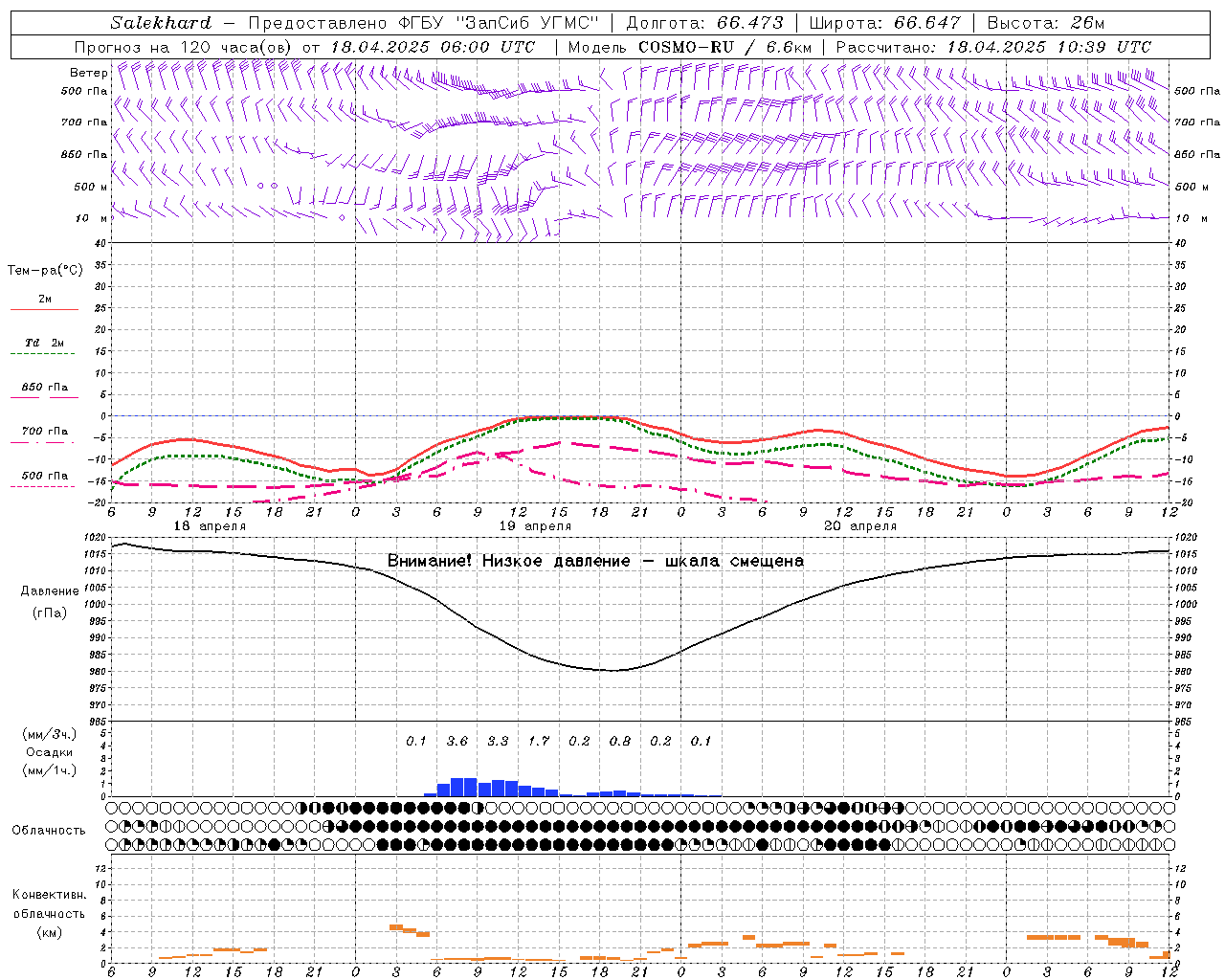The height and width of the screenshot is (980, 1225).
Task: Click the '20 апреля' date label
Action: [860, 526]
